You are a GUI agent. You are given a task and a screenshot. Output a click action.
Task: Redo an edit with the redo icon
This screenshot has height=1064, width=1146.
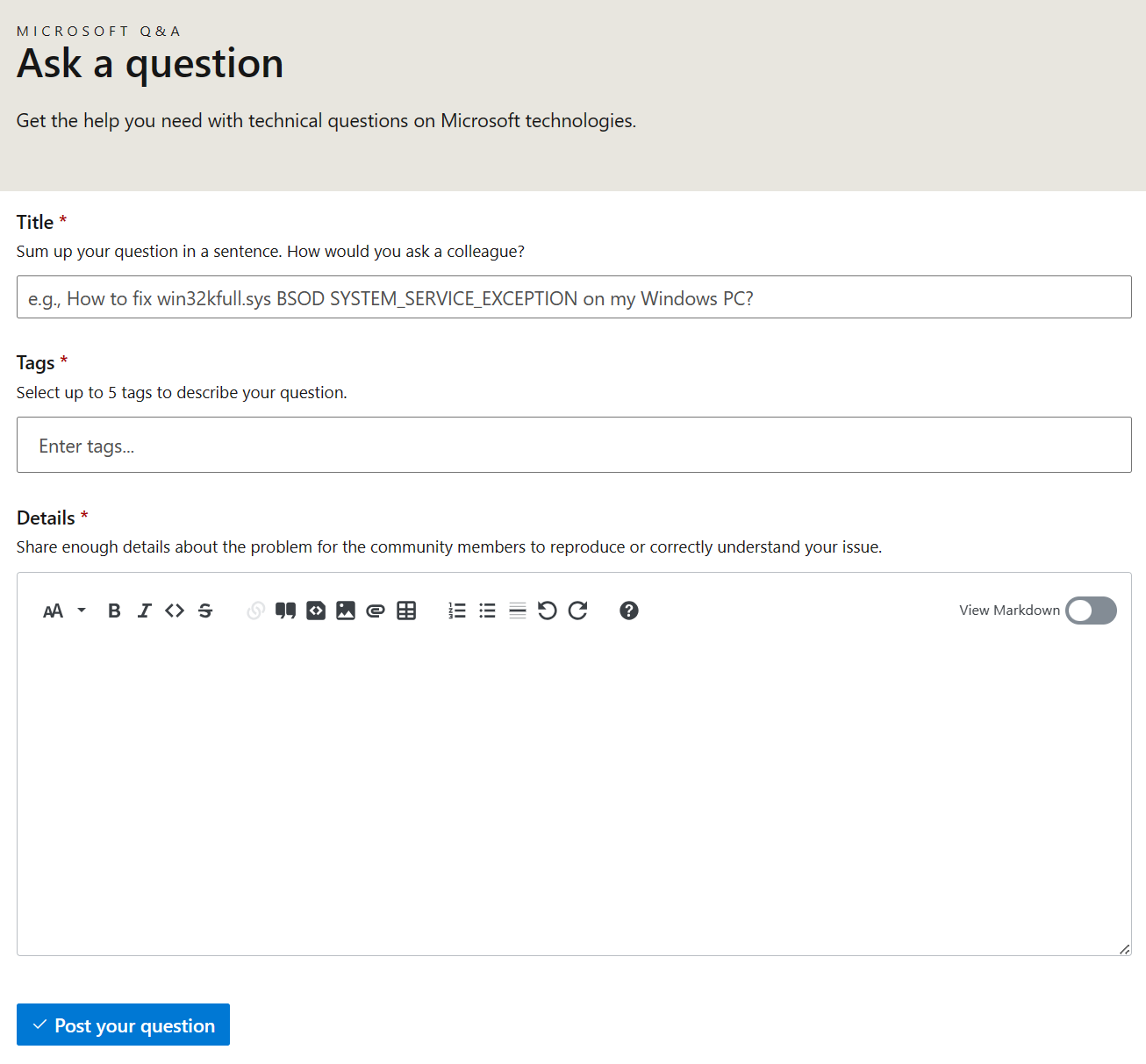tap(578, 611)
